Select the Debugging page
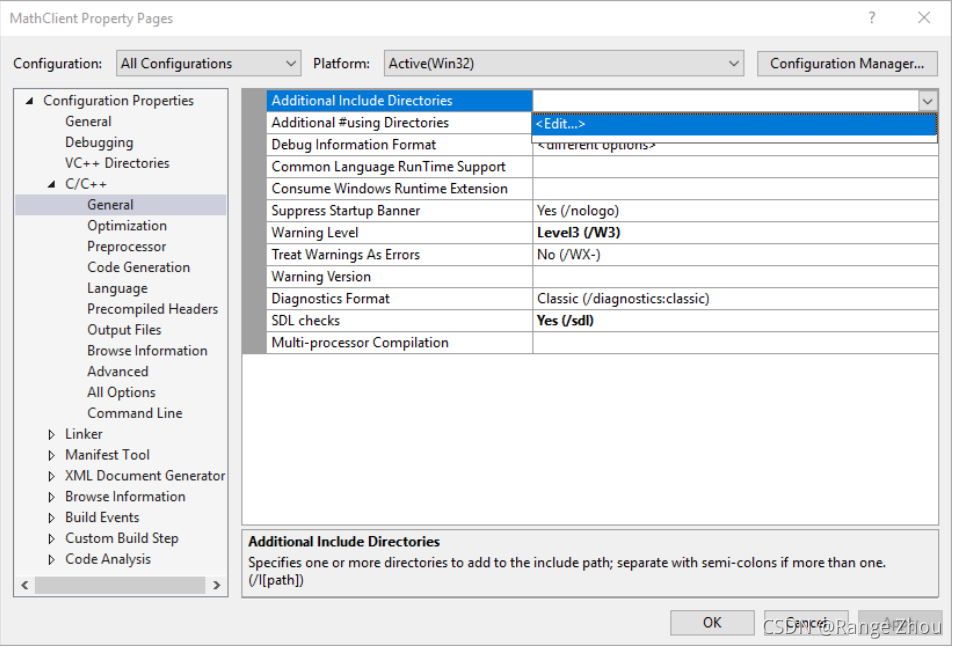The image size is (957, 648). (99, 142)
